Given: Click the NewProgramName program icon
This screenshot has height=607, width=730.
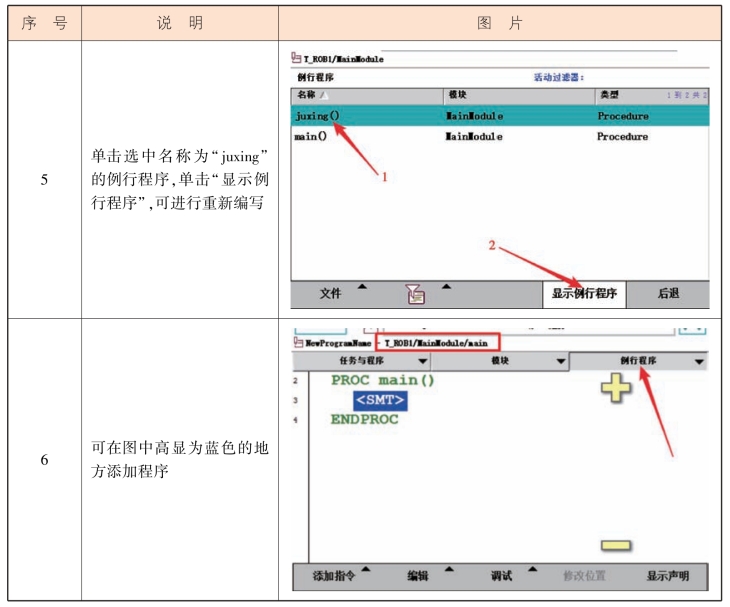Looking at the screenshot, I should (x=298, y=343).
